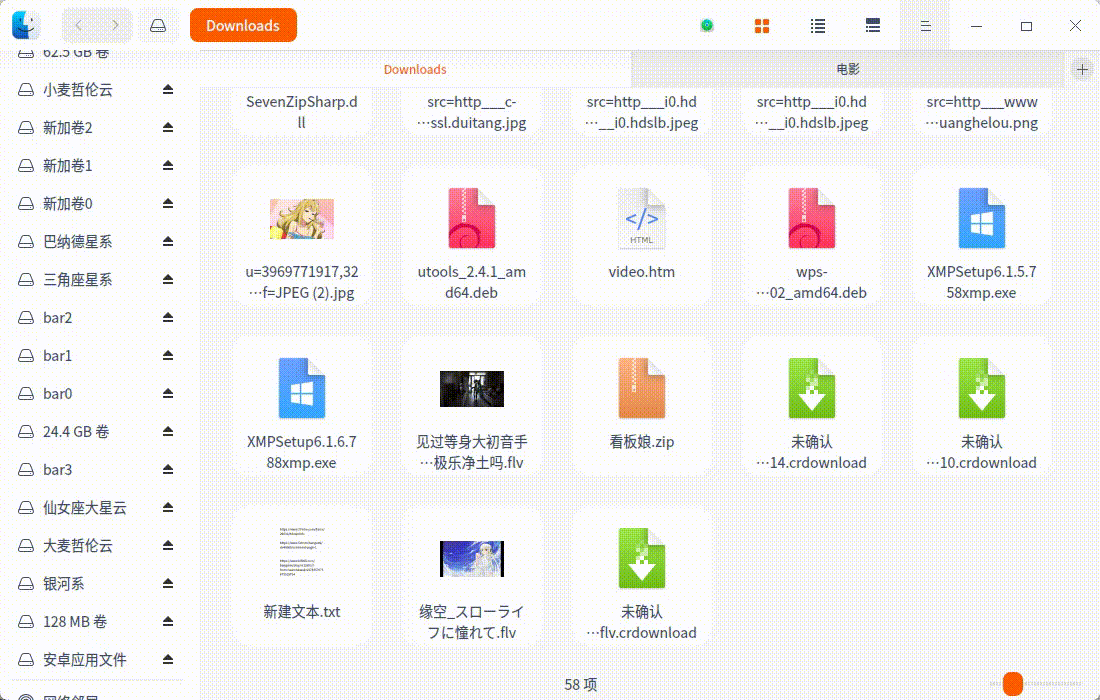Eject the 新加卷0 volume
Screen dimensions: 1100x700
pyautogui.click(x=168, y=203)
